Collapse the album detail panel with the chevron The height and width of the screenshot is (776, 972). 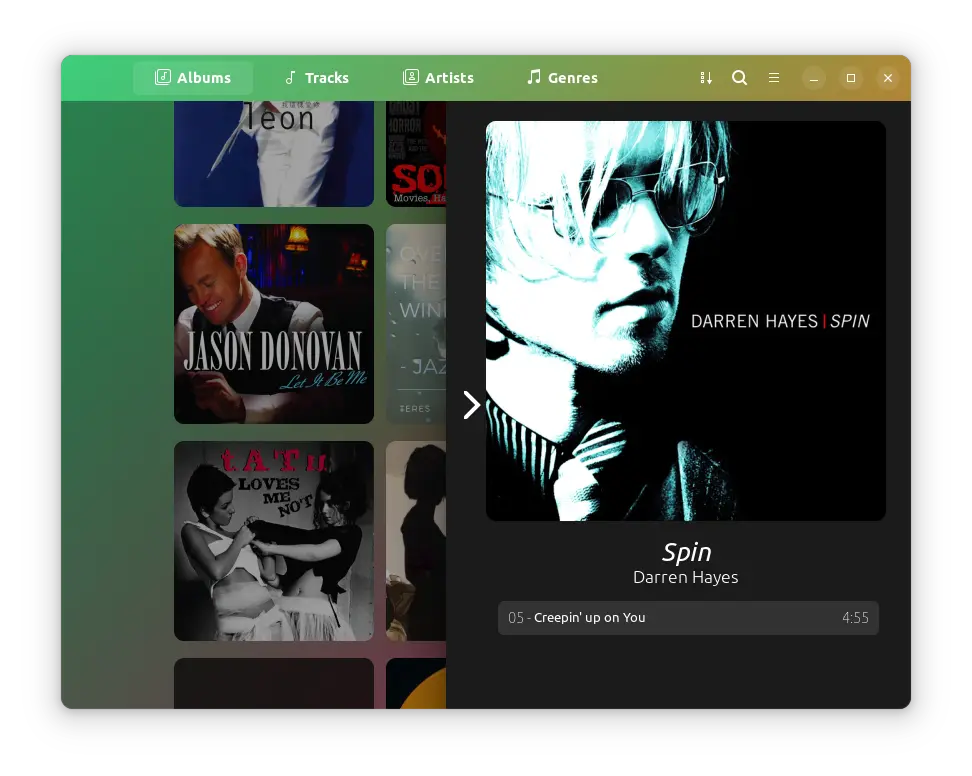tap(471, 405)
